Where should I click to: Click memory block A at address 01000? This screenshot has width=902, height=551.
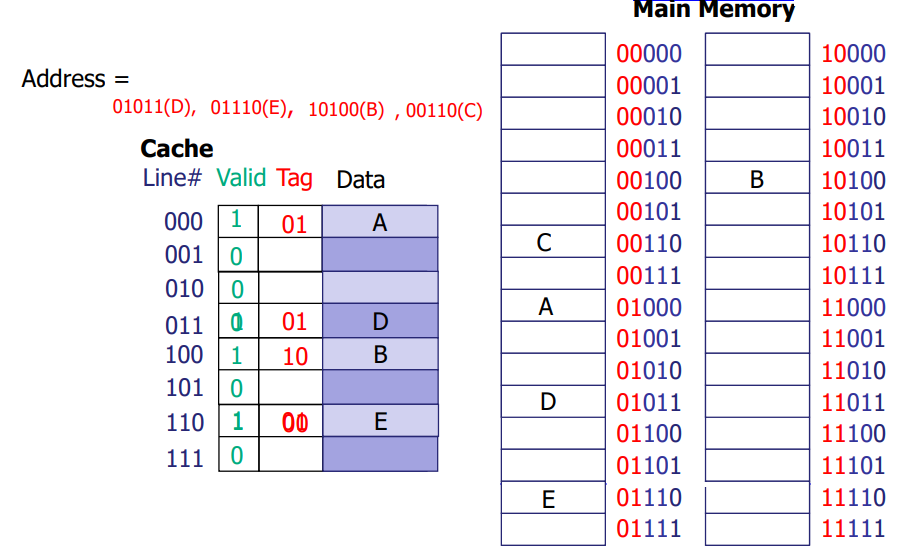(x=553, y=305)
